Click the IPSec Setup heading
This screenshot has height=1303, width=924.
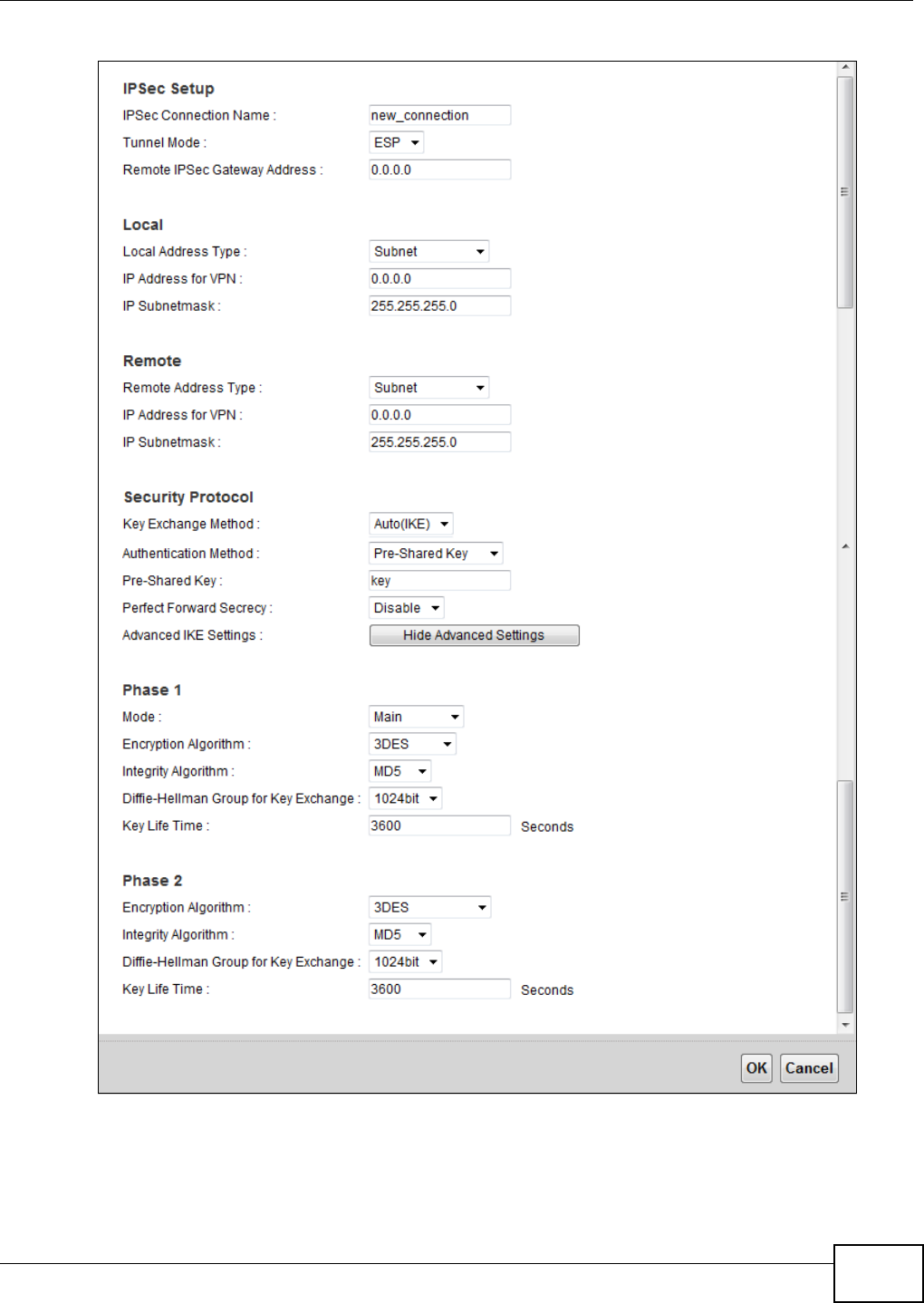(168, 89)
